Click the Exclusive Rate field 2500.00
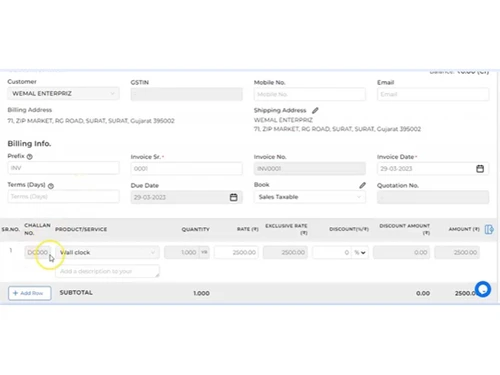Image resolution: width=500 pixels, height=375 pixels. pyautogui.click(x=285, y=253)
